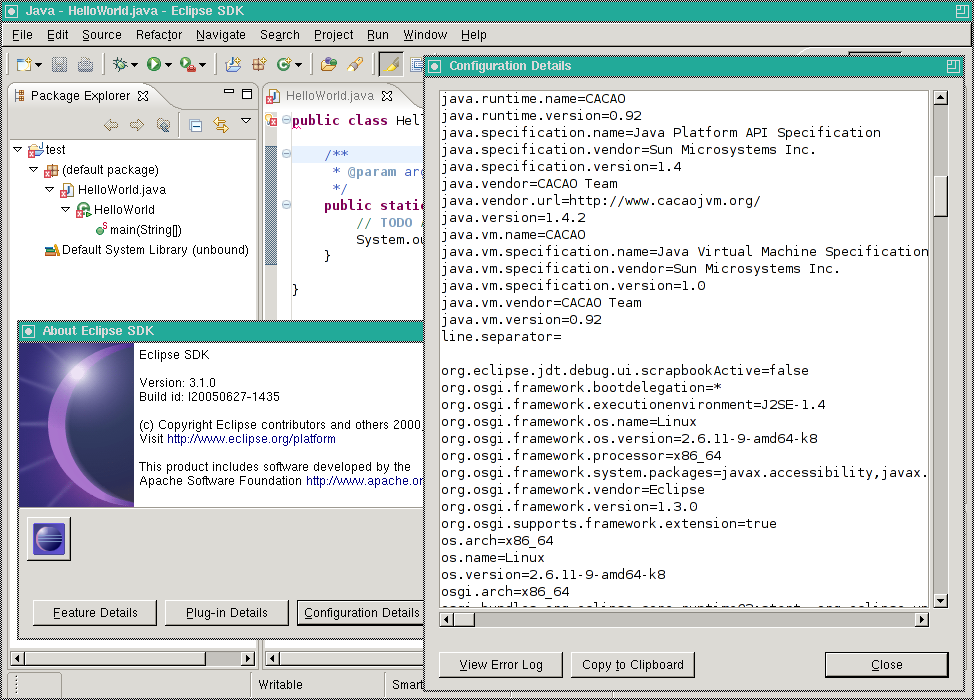Click the scroll-right arrow in Configuration Details

click(922, 619)
